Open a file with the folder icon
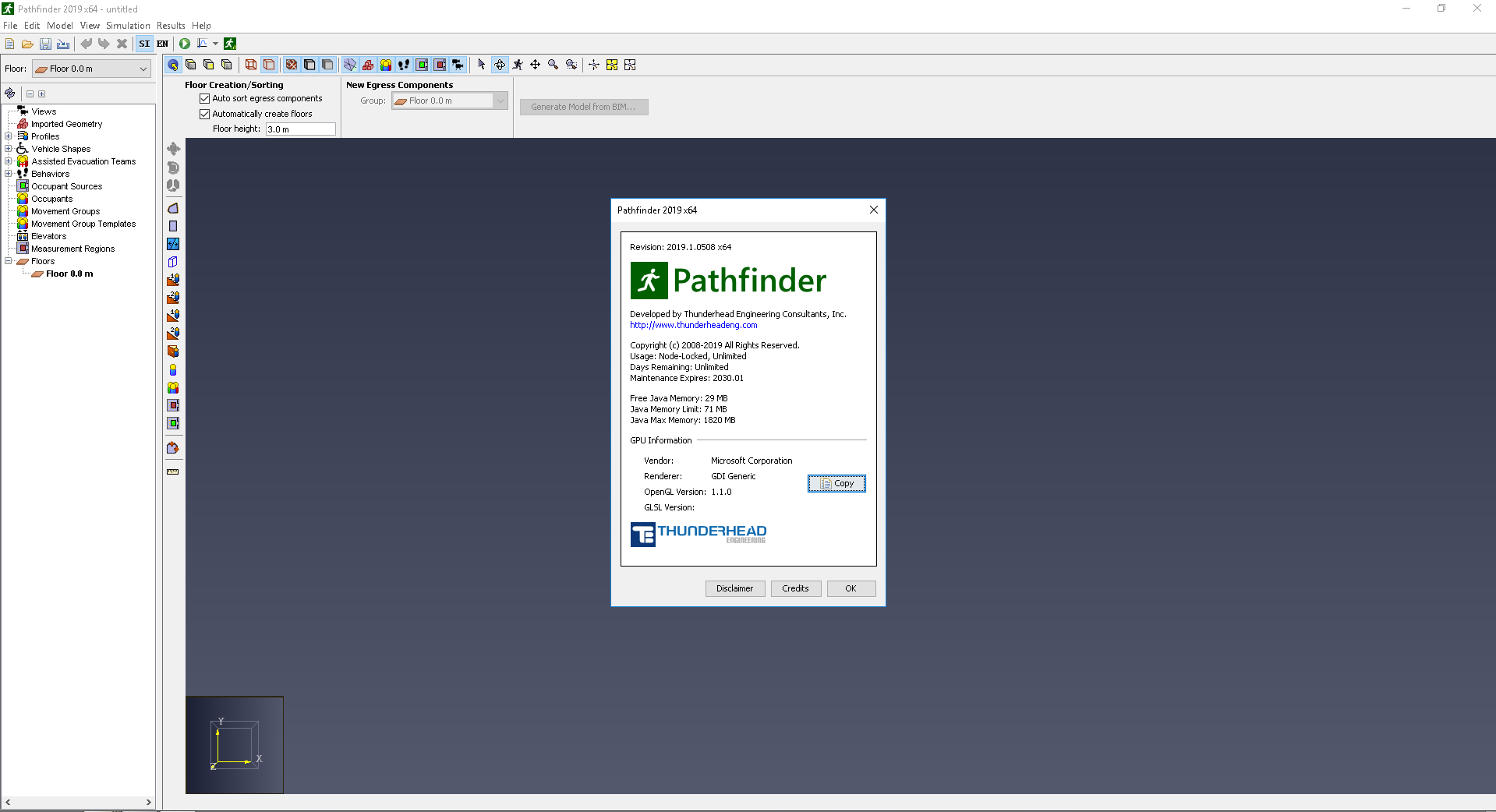Screen dimensions: 1496x812 (27, 44)
